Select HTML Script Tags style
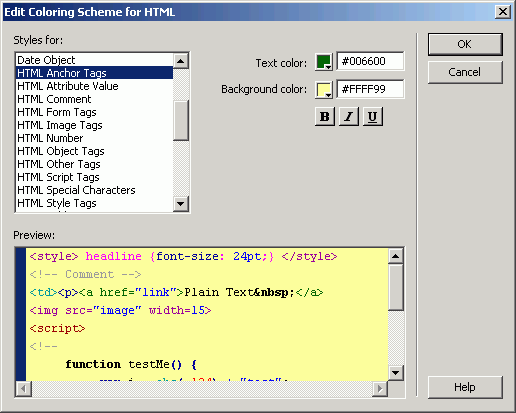The width and height of the screenshot is (516, 413). 94,177
